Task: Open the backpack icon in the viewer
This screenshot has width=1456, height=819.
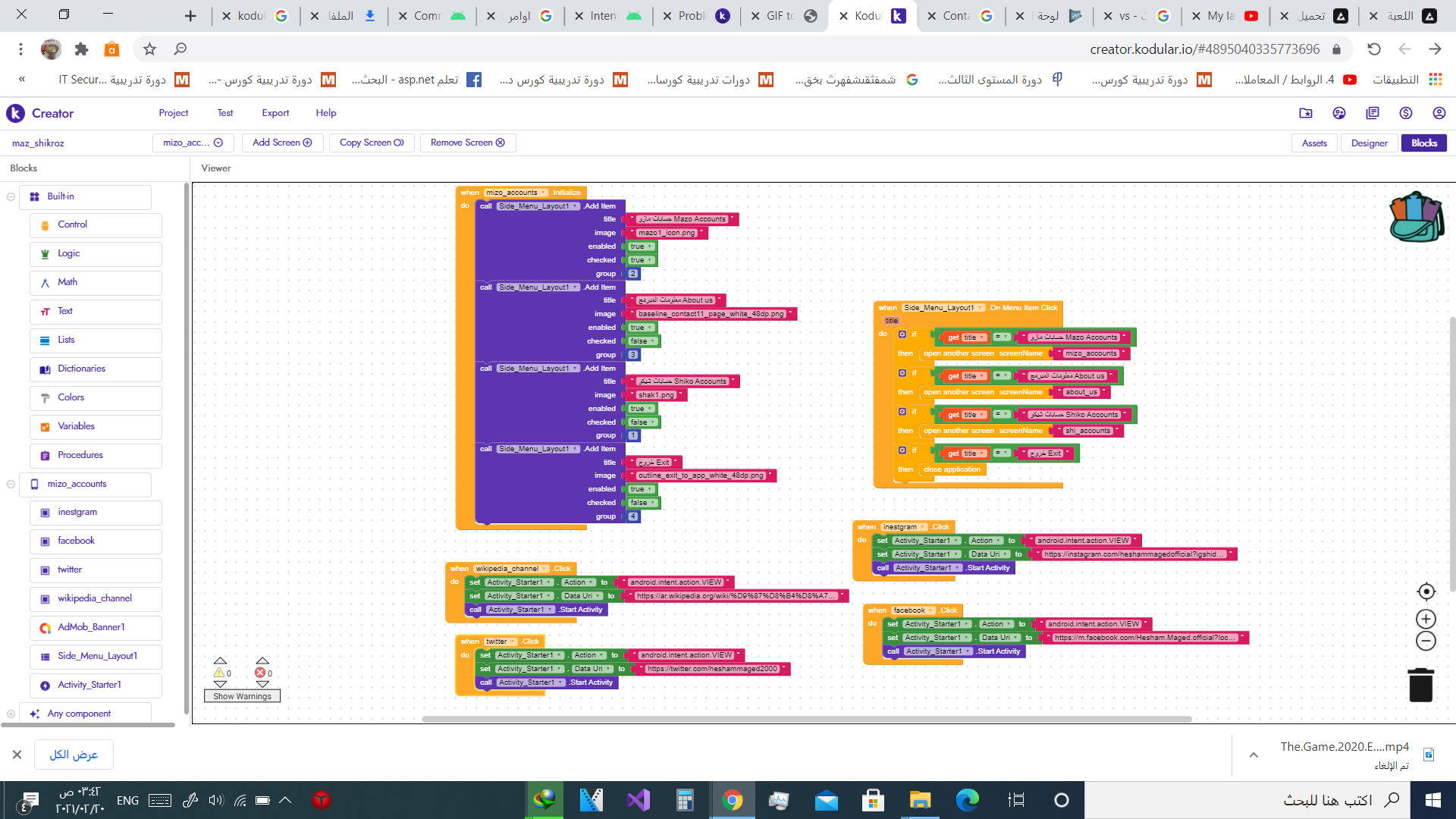Action: click(x=1416, y=218)
